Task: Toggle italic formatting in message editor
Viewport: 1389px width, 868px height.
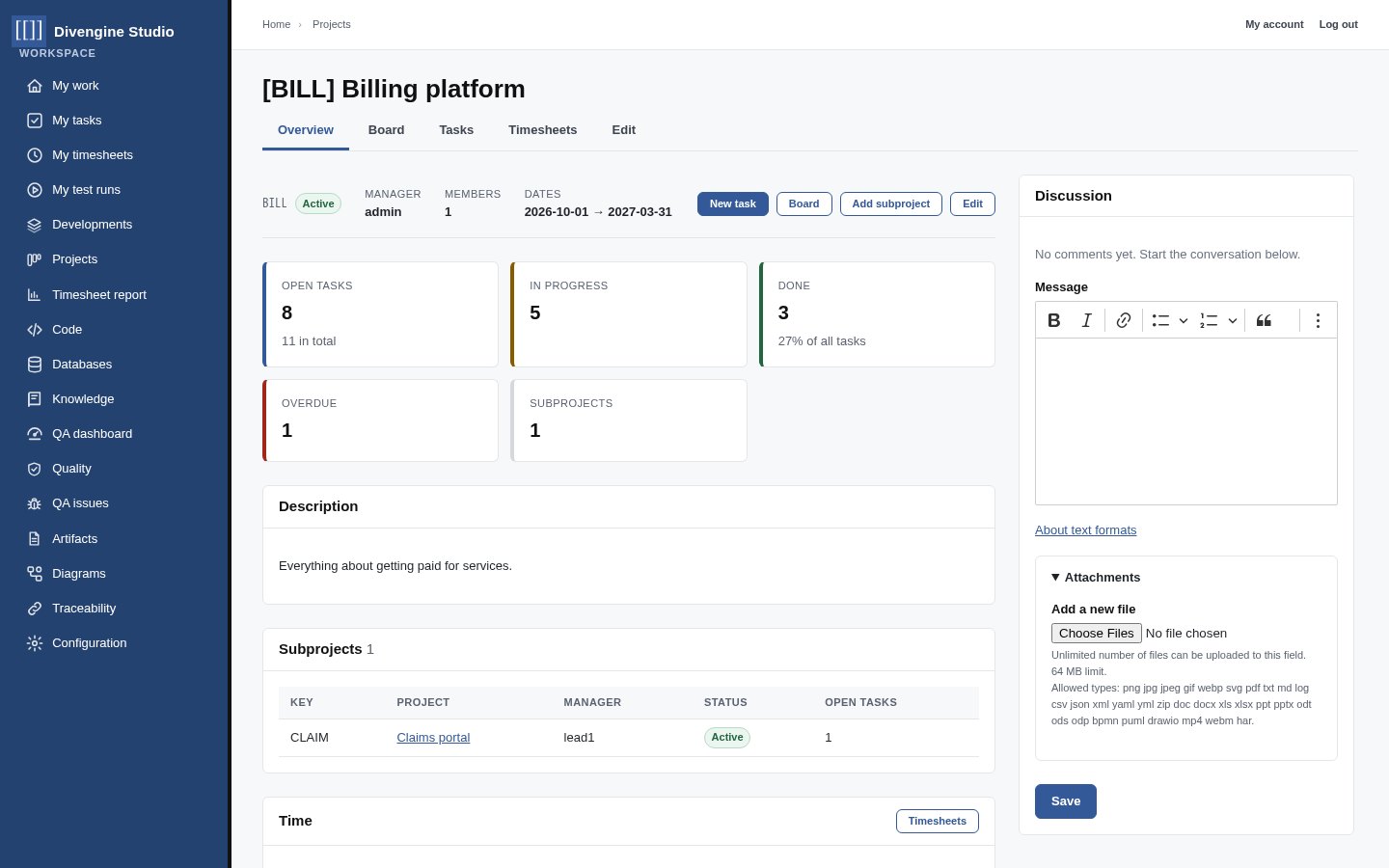Action: 1087,320
